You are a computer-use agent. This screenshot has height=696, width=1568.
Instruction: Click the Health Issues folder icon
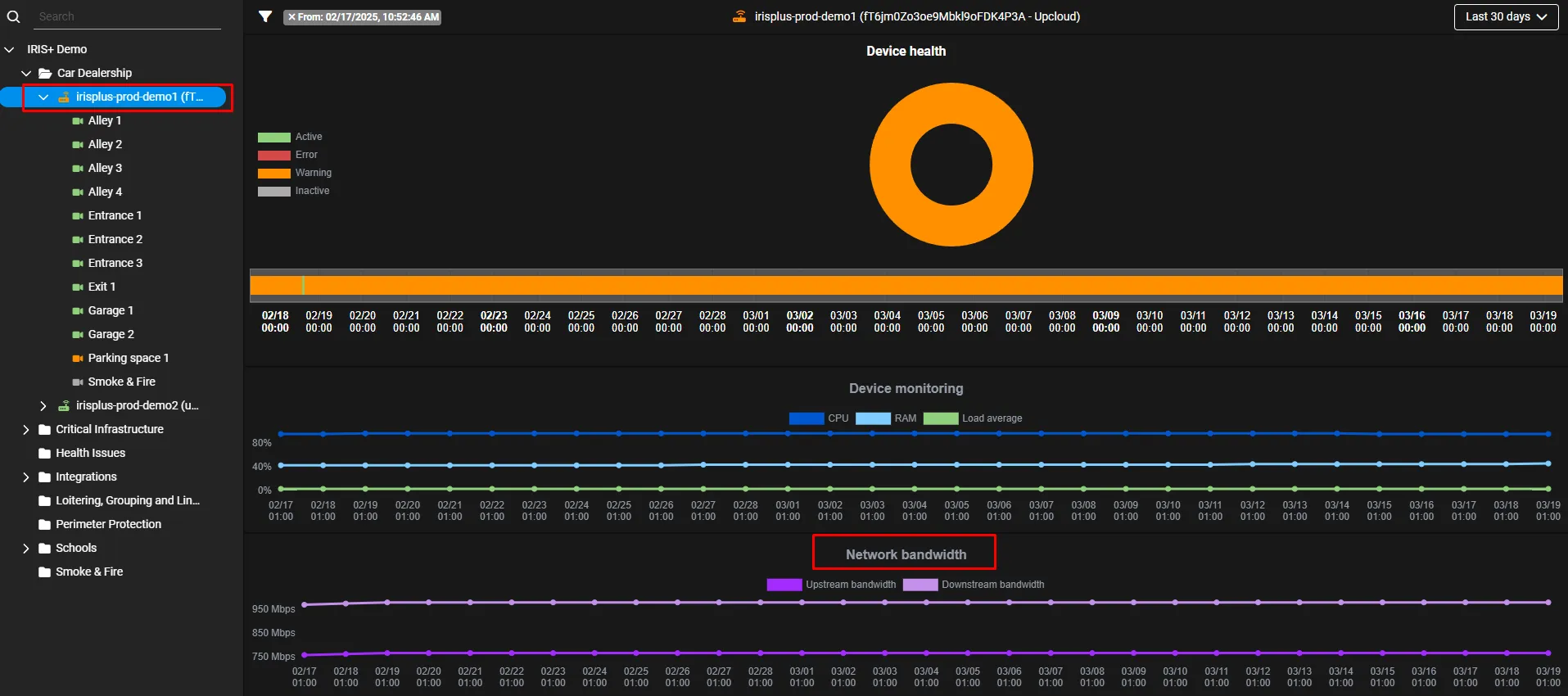click(45, 453)
